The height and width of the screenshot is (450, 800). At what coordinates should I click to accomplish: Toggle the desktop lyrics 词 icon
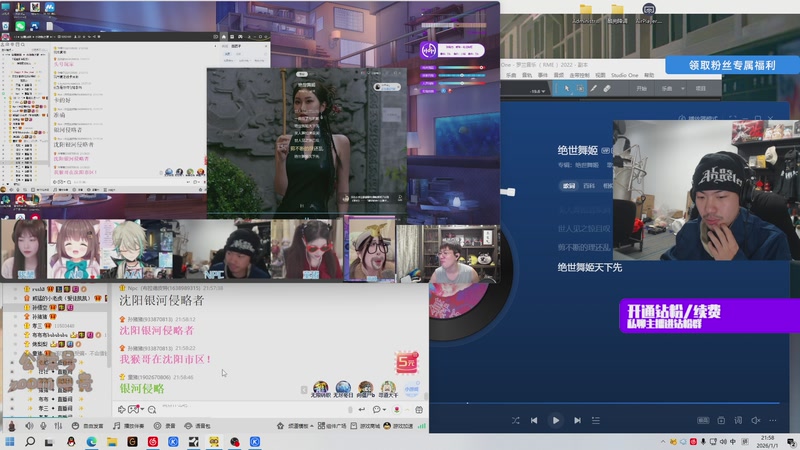[x=738, y=420]
